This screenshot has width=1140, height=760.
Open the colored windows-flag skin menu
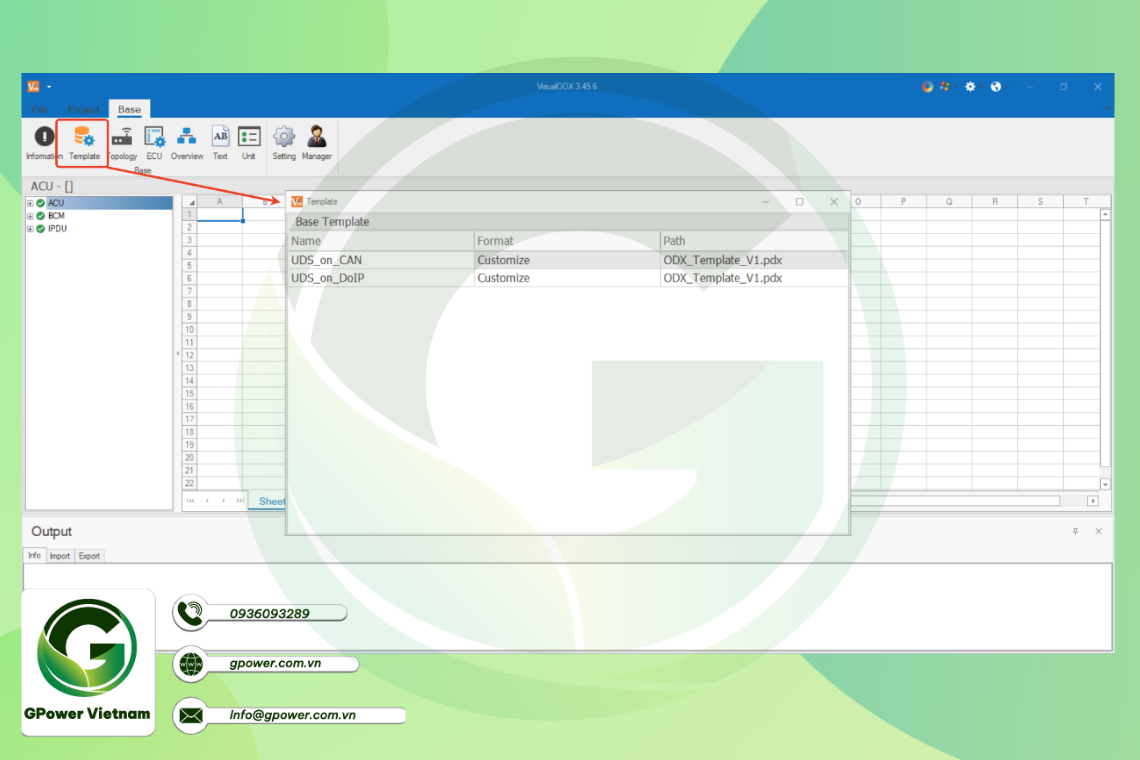pyautogui.click(x=944, y=87)
